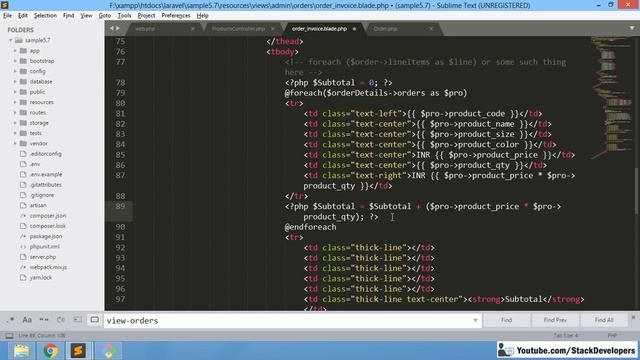Open the .gitignore file
Viewport: 640px width, 360px height.
pos(42,195)
